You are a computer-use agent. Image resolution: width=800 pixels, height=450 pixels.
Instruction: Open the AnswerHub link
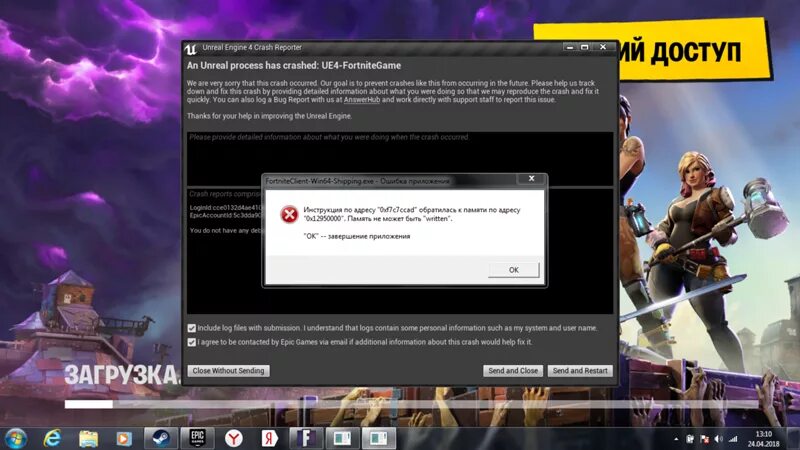tap(362, 100)
